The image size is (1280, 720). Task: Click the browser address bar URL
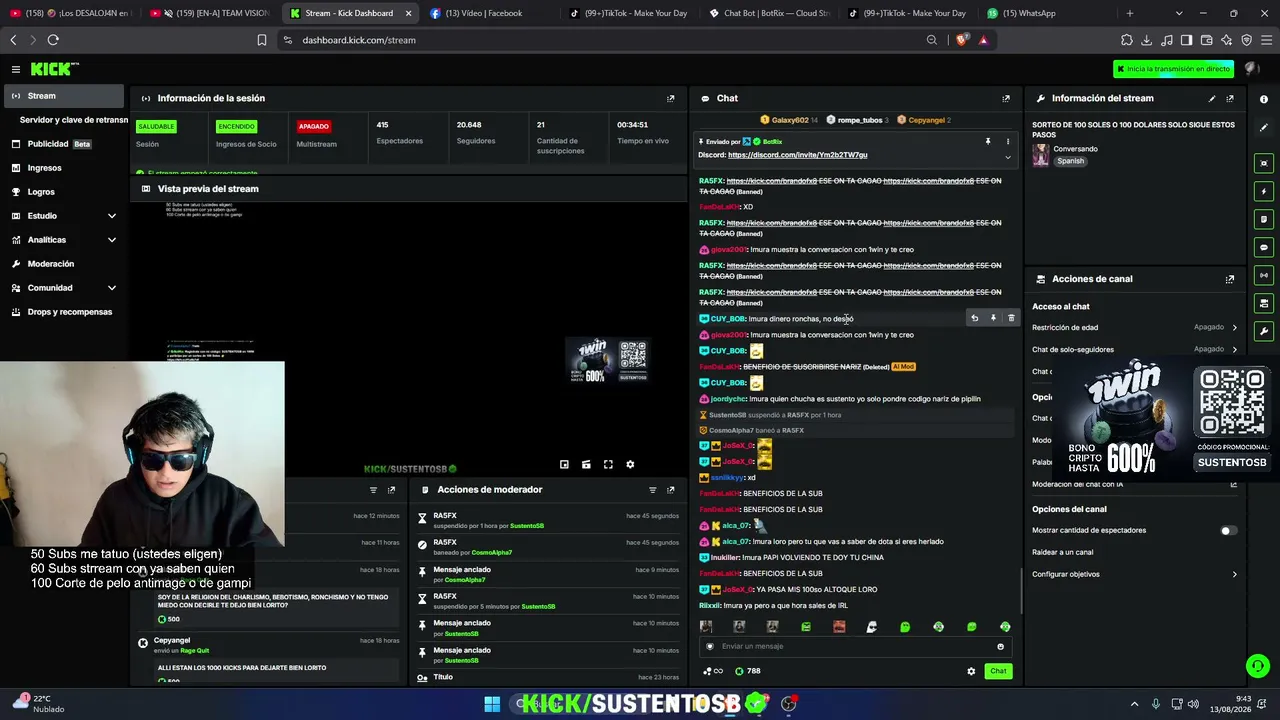(x=359, y=40)
